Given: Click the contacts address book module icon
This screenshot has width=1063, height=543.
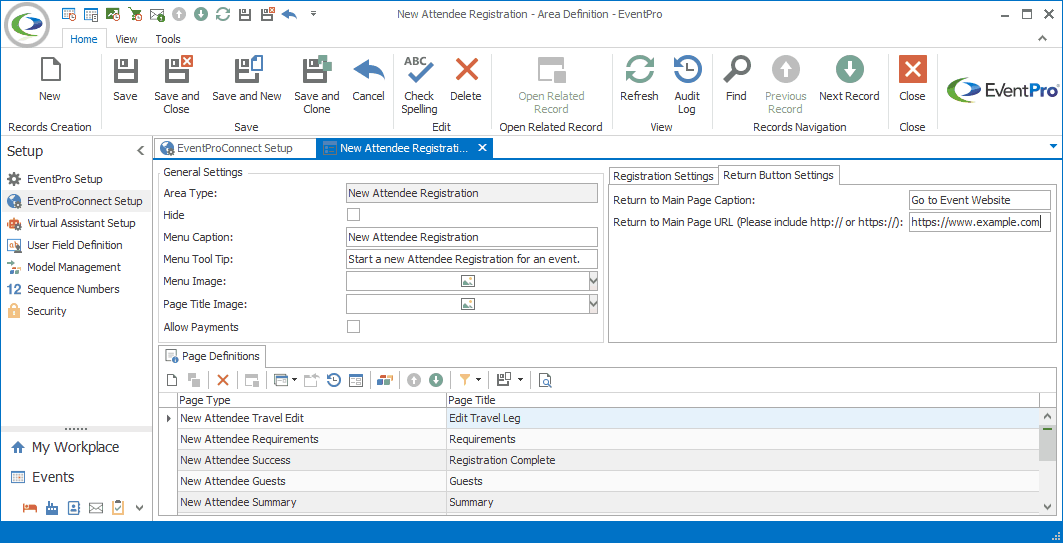Looking at the screenshot, I should pyautogui.click(x=74, y=508).
